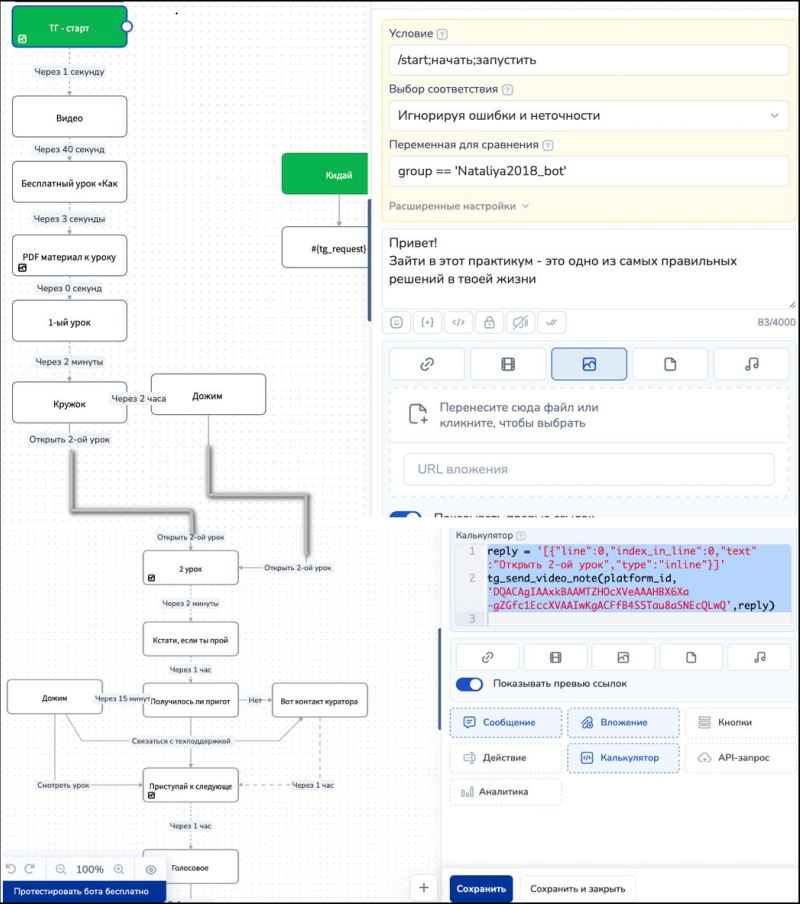Toggle canvas visibility with the eye icon
800x904 pixels.
(x=151, y=869)
